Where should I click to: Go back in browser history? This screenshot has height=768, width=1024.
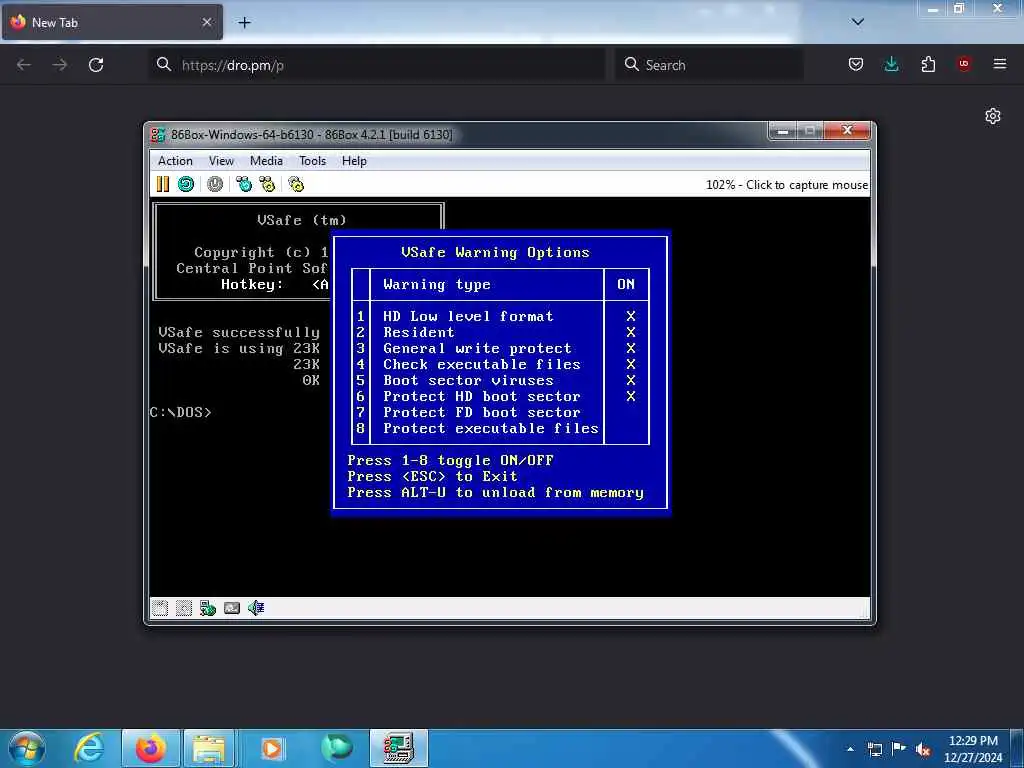coord(24,65)
